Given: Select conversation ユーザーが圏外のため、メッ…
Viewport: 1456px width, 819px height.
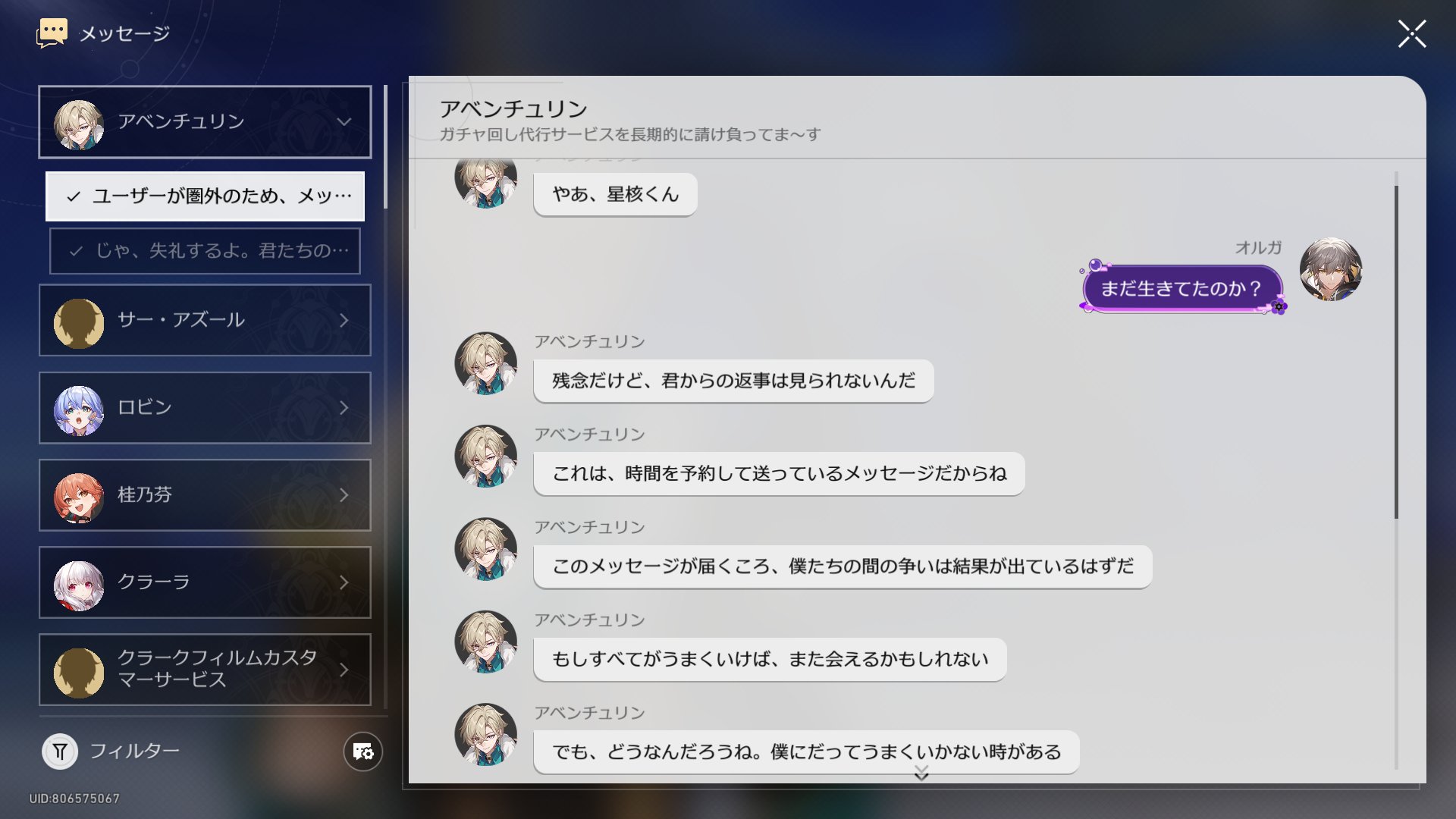Looking at the screenshot, I should pyautogui.click(x=205, y=196).
